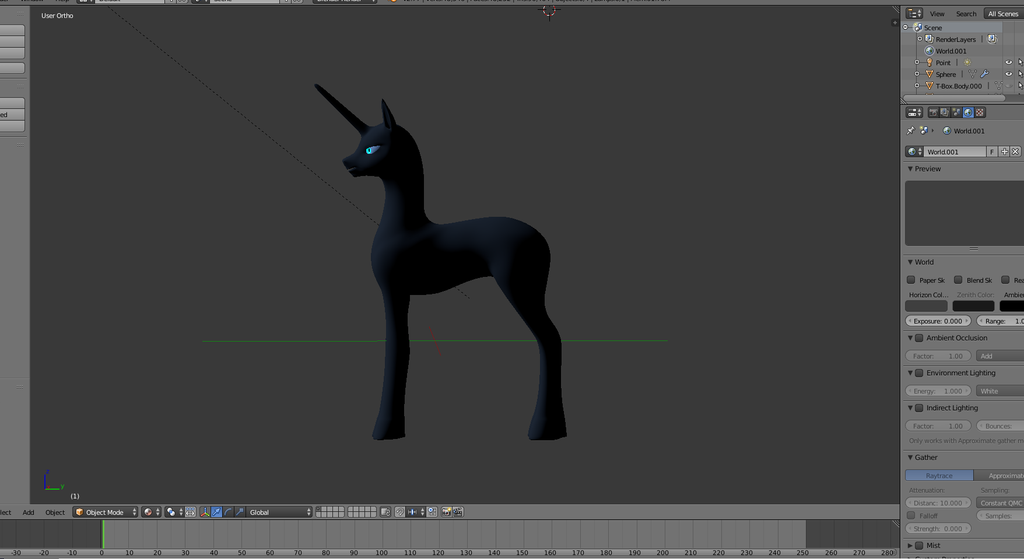Toggle visibility eye for Sphere object
The width and height of the screenshot is (1024, 559).
pos(1009,74)
